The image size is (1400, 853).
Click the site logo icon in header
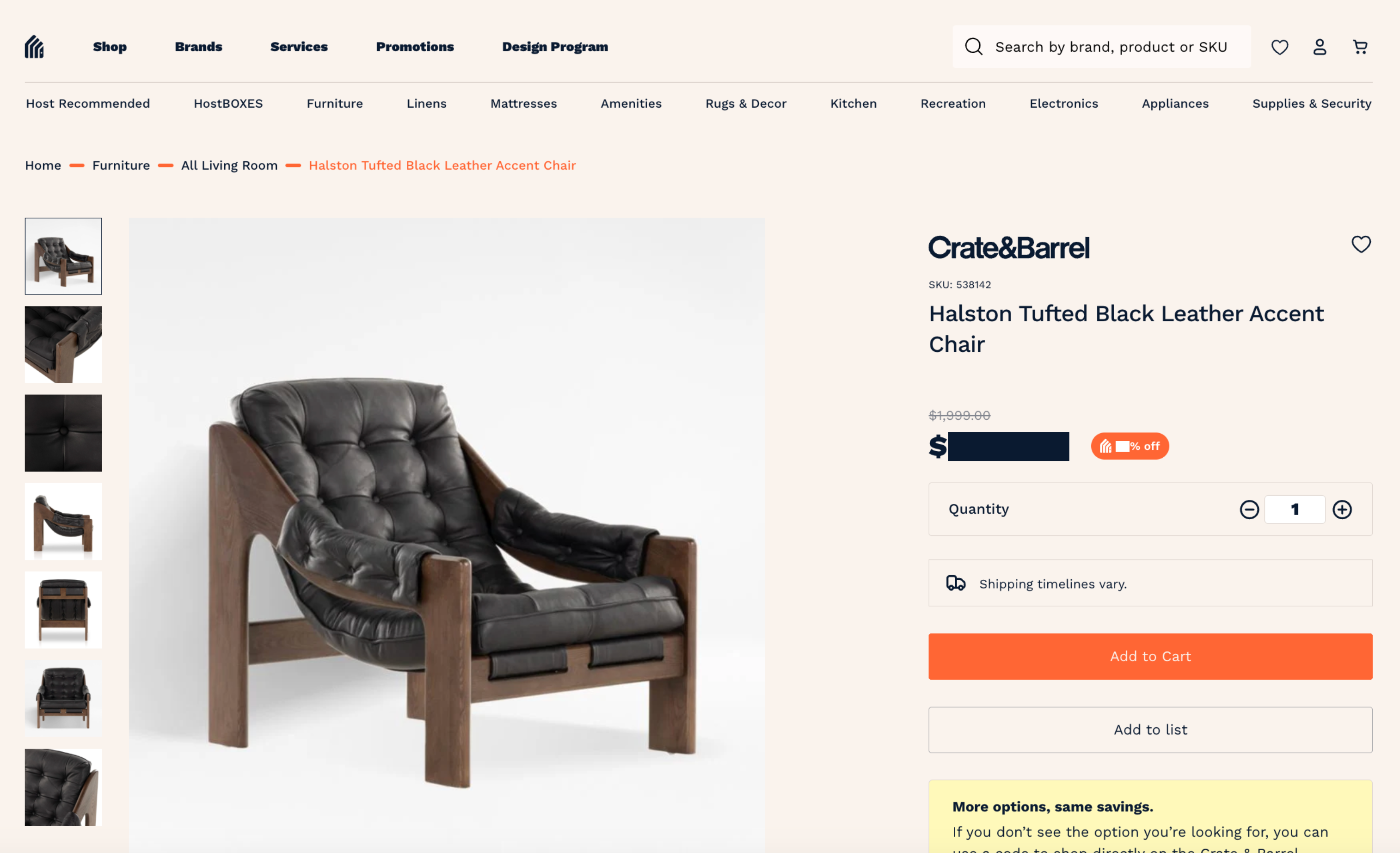[x=34, y=47]
